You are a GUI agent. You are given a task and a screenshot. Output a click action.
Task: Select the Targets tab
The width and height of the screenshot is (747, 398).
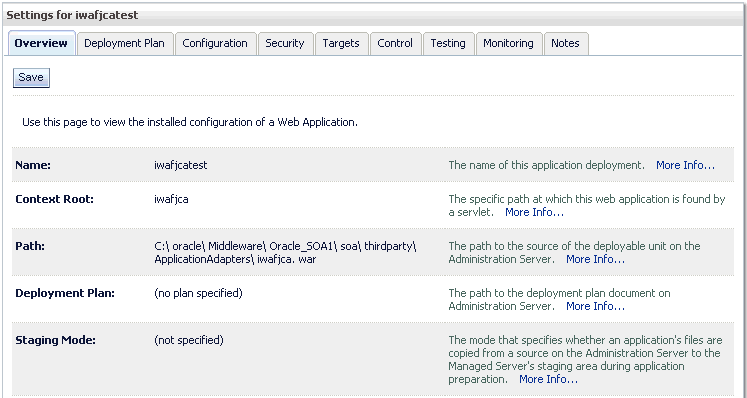click(341, 43)
